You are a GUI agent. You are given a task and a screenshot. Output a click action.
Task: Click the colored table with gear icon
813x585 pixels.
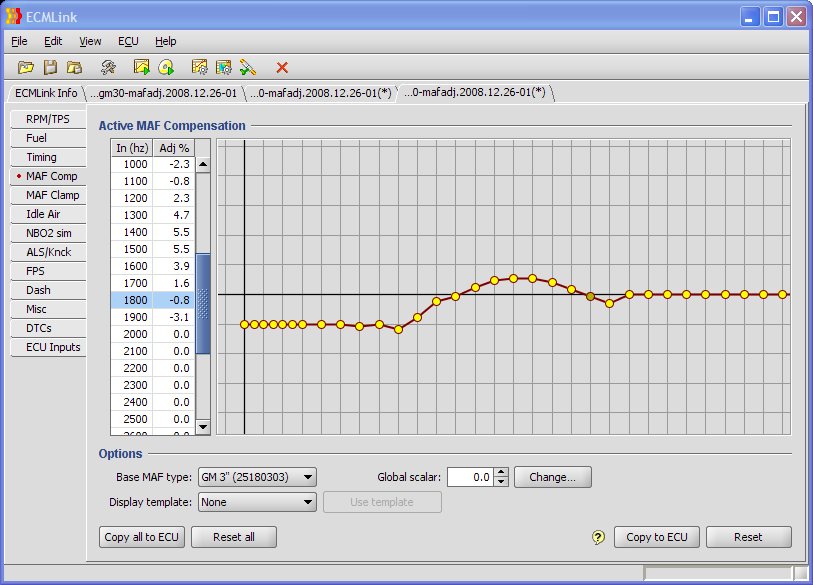(224, 67)
